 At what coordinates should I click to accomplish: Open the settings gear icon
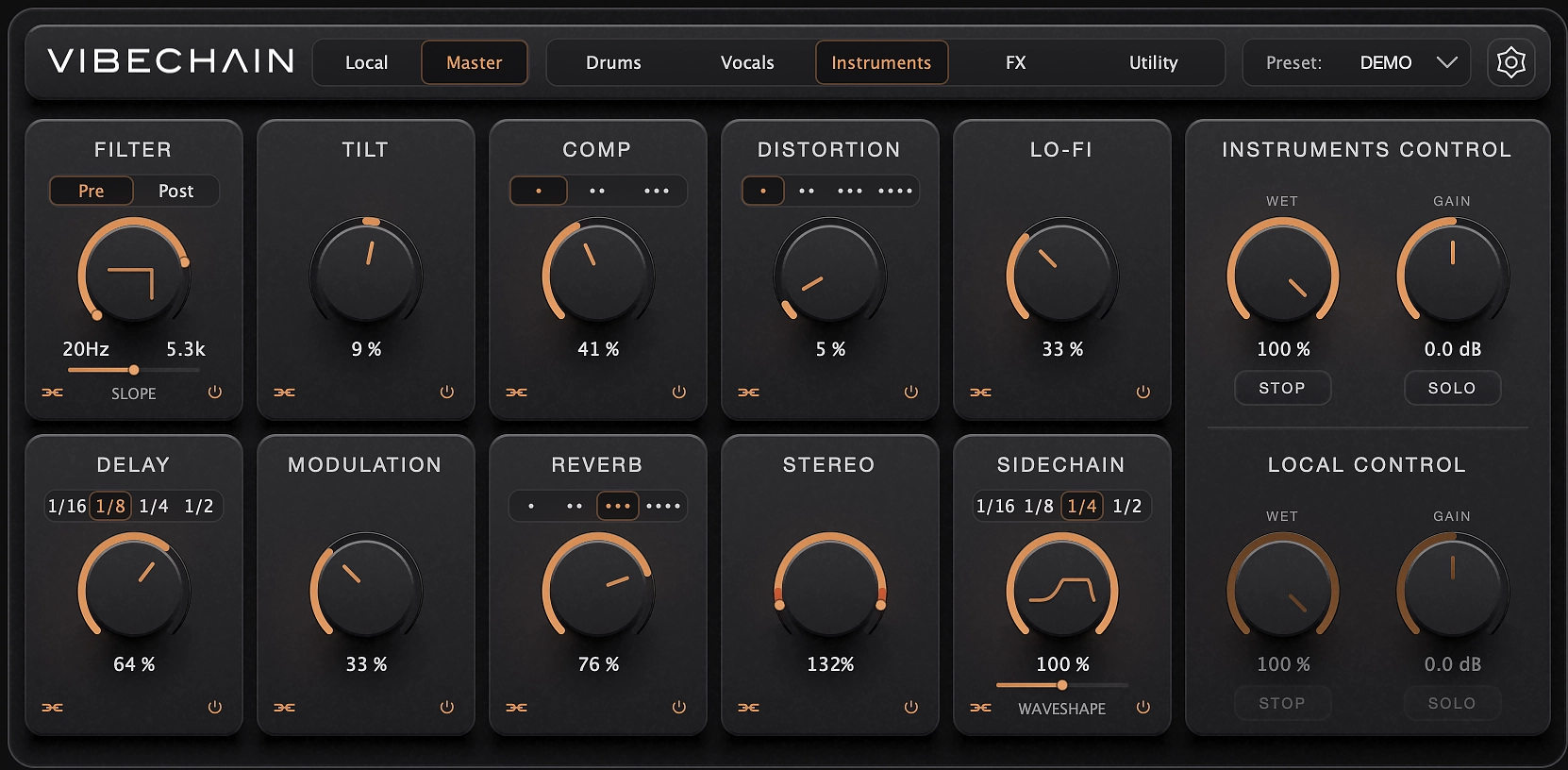click(x=1510, y=62)
